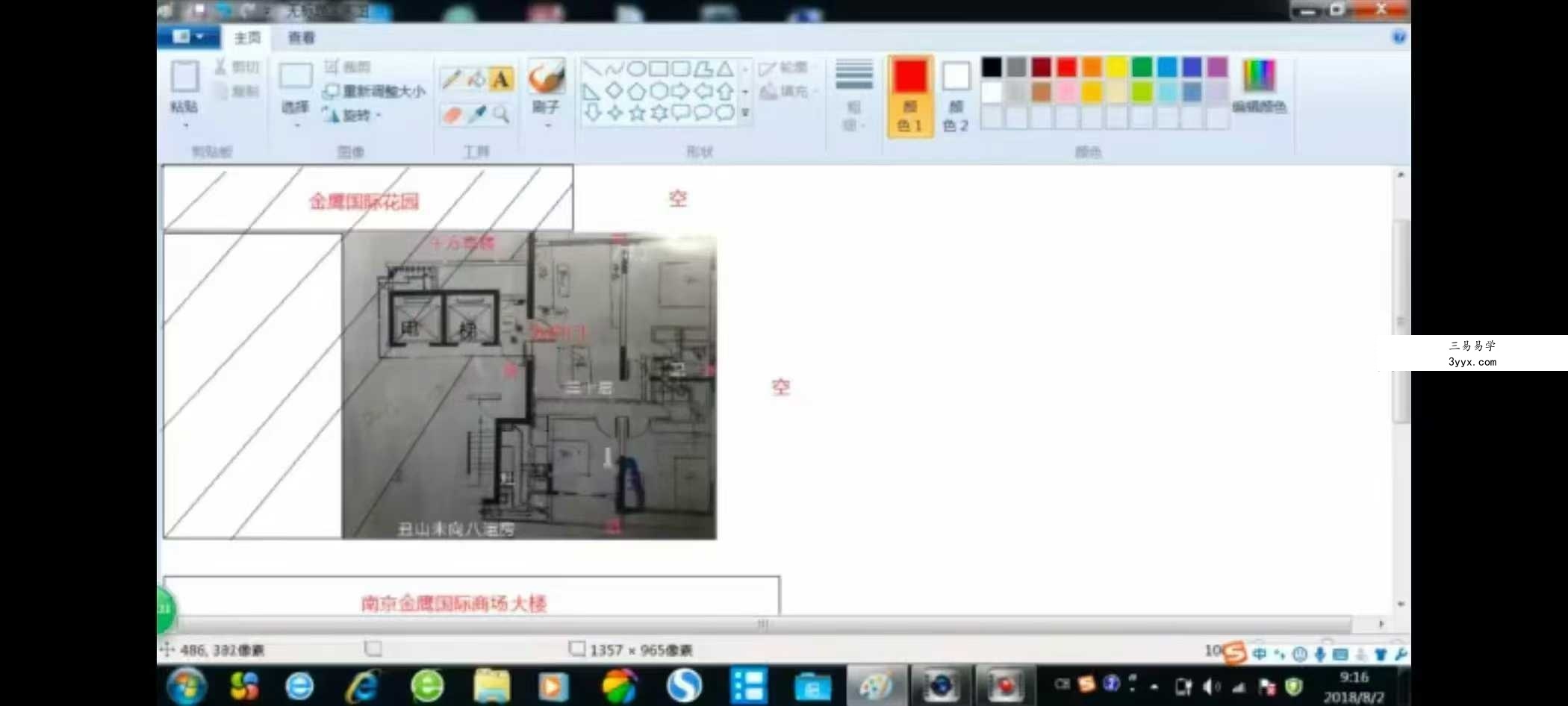Select the Fill with color bucket tool

pos(476,79)
